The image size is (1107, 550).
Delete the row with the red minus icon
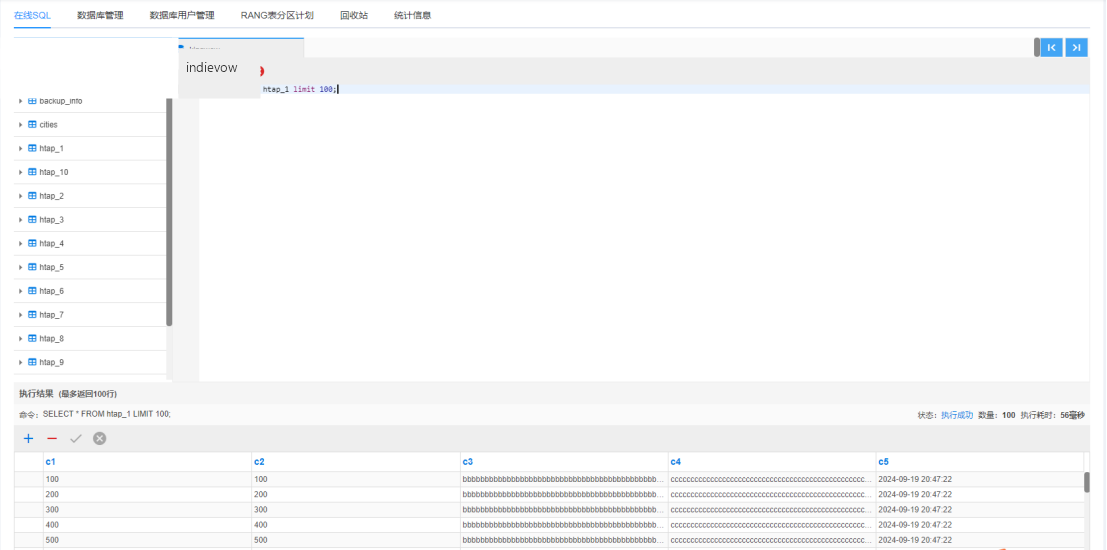tap(52, 438)
